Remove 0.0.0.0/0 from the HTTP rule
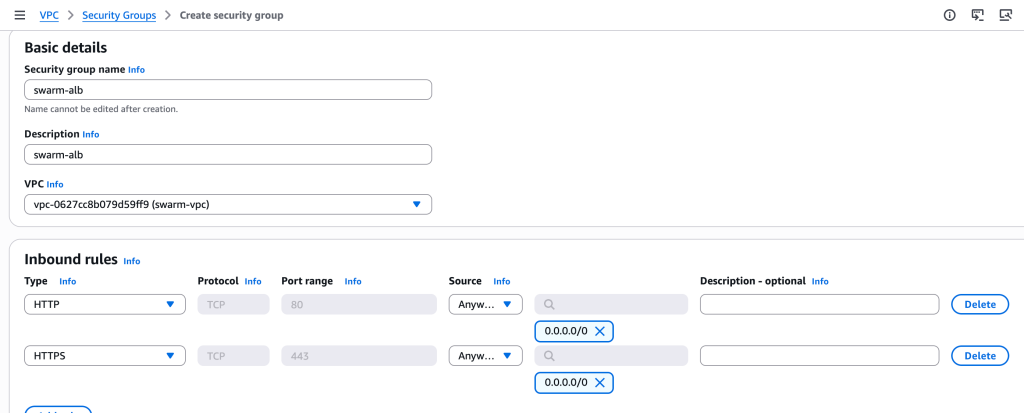Screen dimensions: 1024x413 pyautogui.click(x=600, y=331)
